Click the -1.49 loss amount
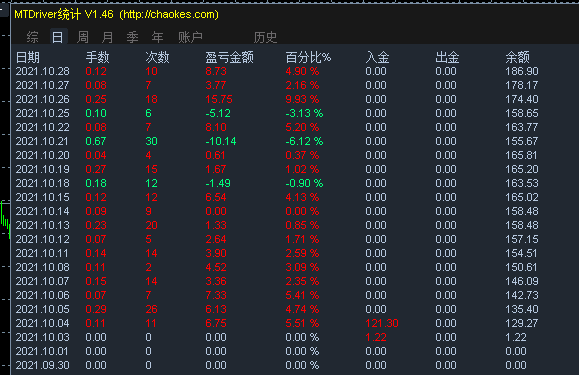Image resolution: width=579 pixels, height=375 pixels. [218, 183]
